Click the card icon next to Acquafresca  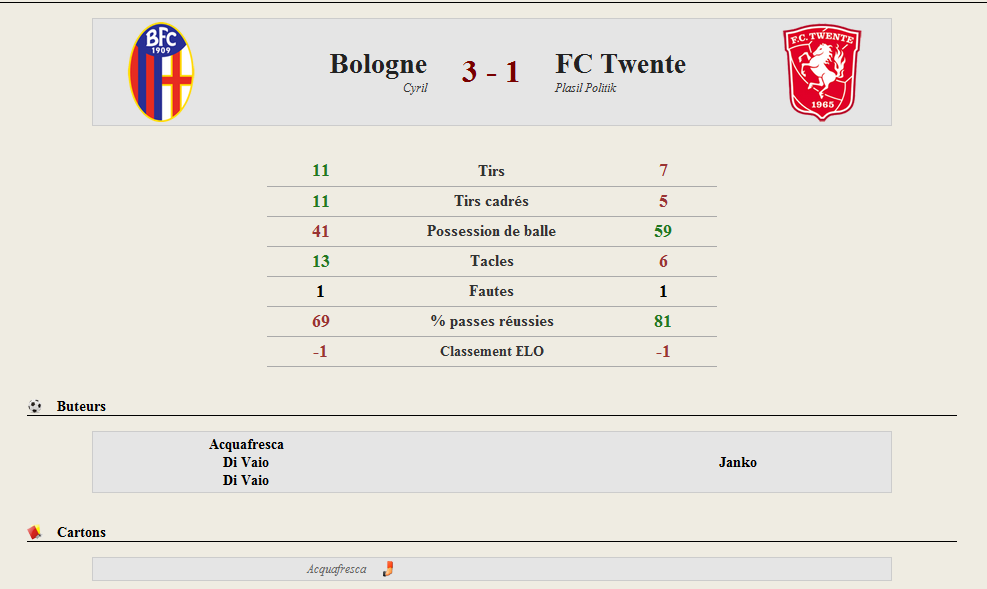388,569
